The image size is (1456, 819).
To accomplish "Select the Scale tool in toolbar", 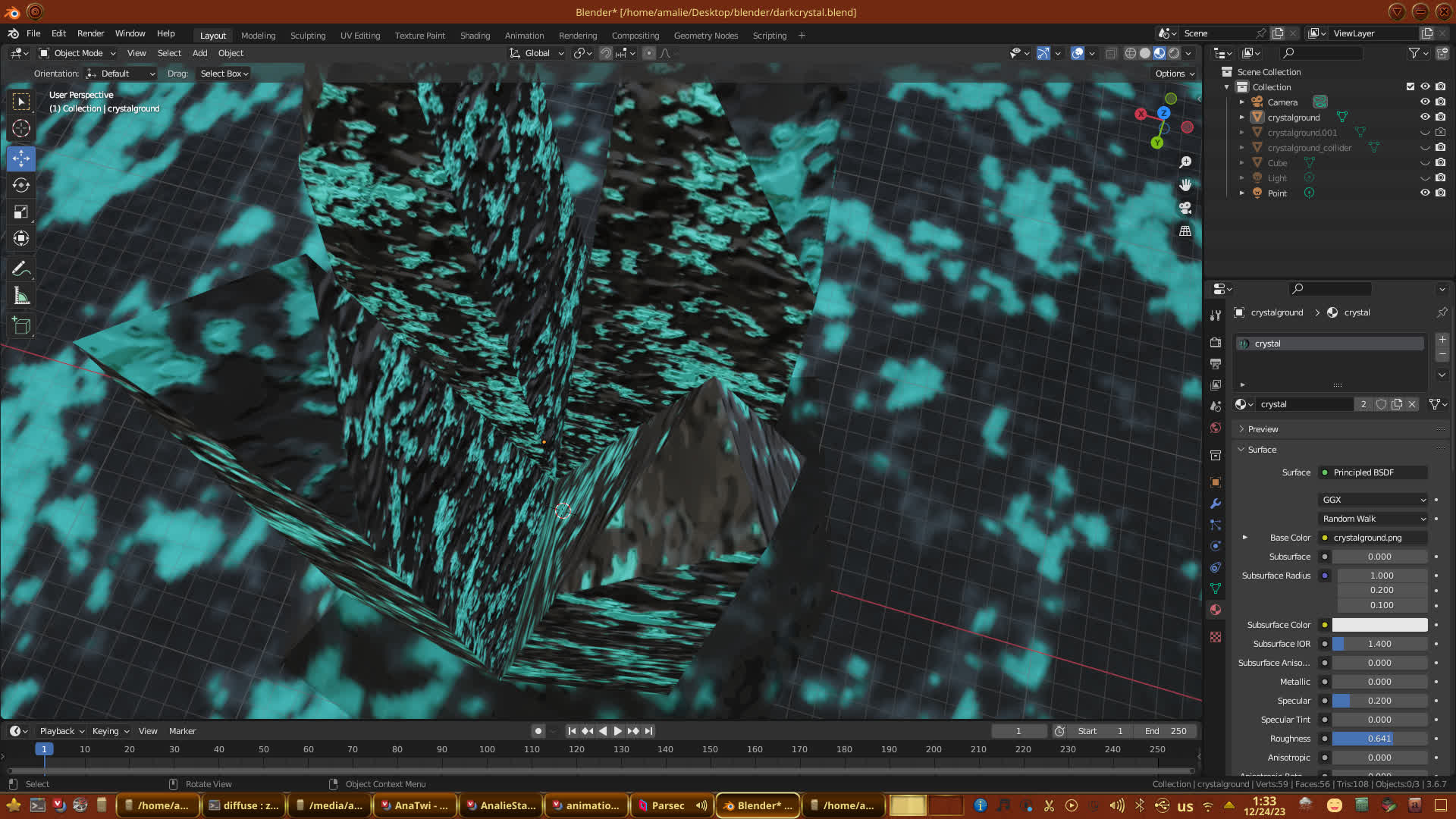I will (21, 212).
